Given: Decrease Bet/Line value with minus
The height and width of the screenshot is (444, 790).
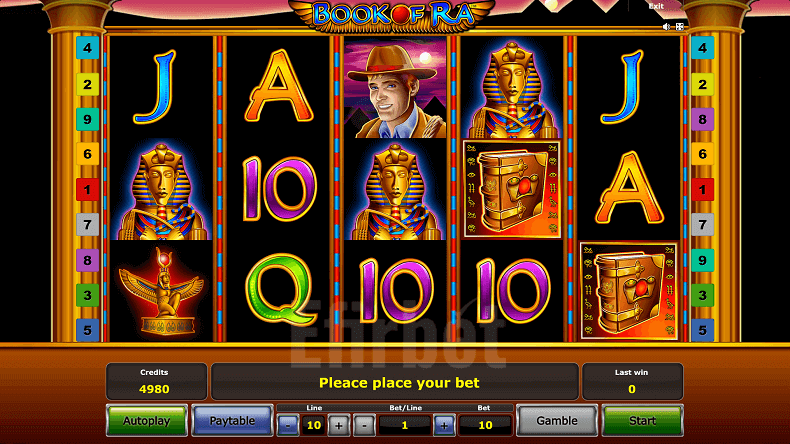Looking at the screenshot, I should point(364,425).
